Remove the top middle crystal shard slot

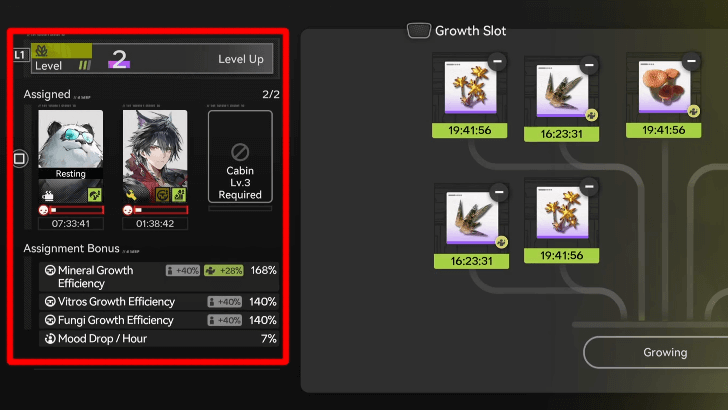589,65
